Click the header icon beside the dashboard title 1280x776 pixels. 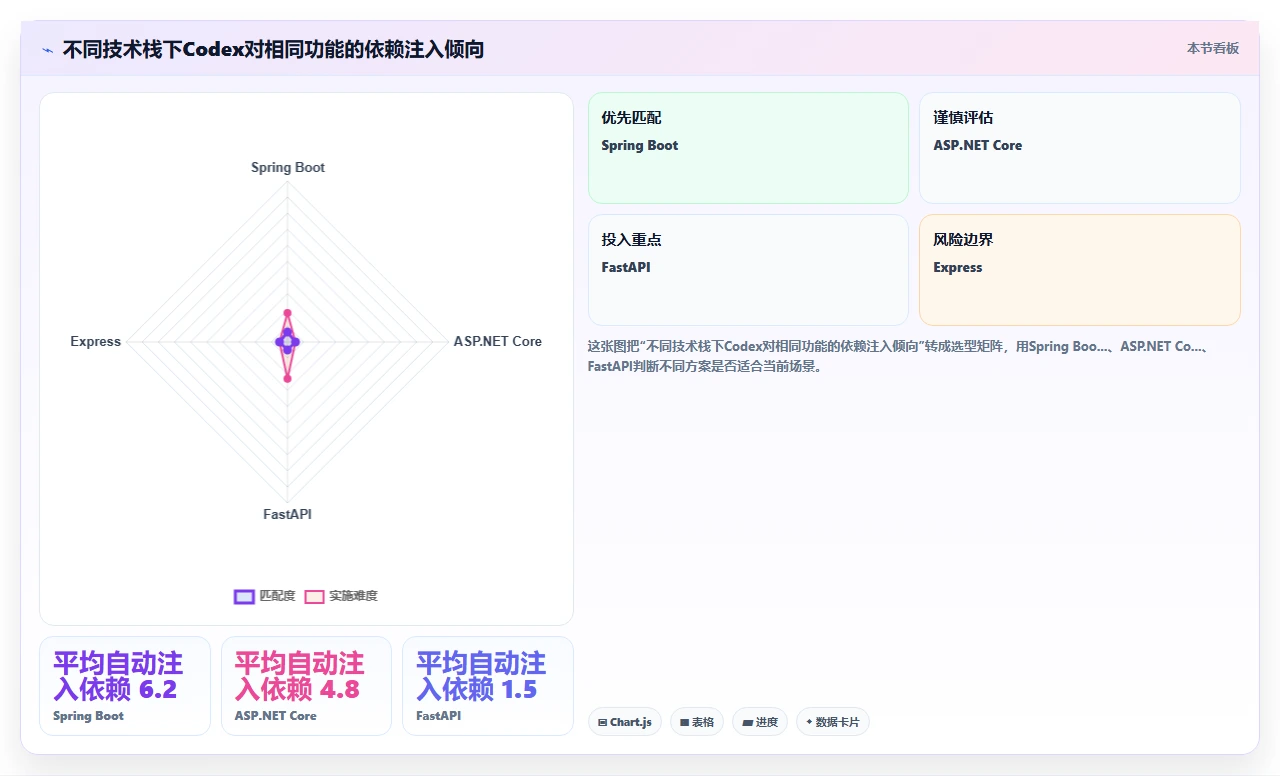[x=48, y=49]
